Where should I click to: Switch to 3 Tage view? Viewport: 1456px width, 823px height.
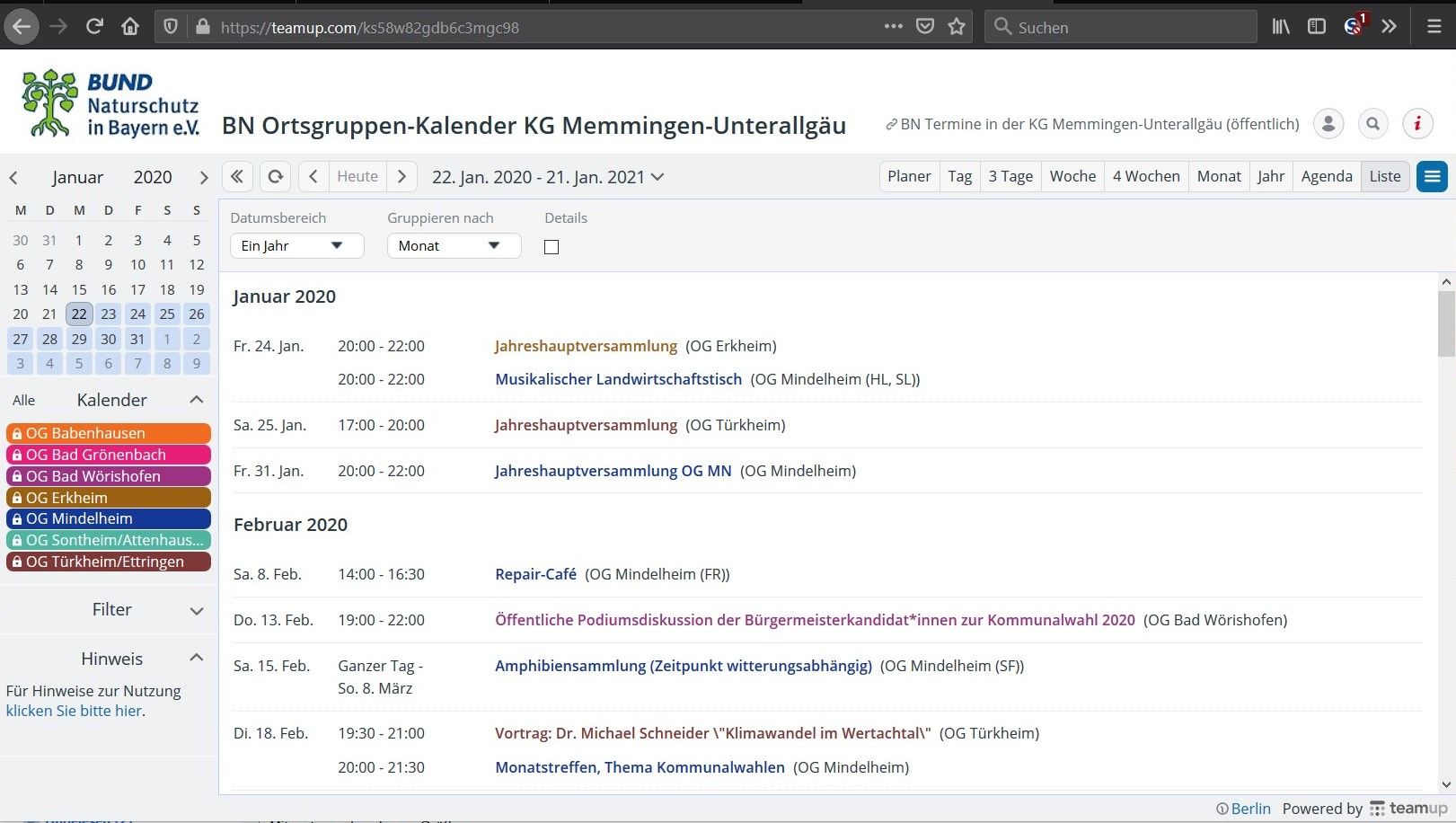click(x=1011, y=177)
